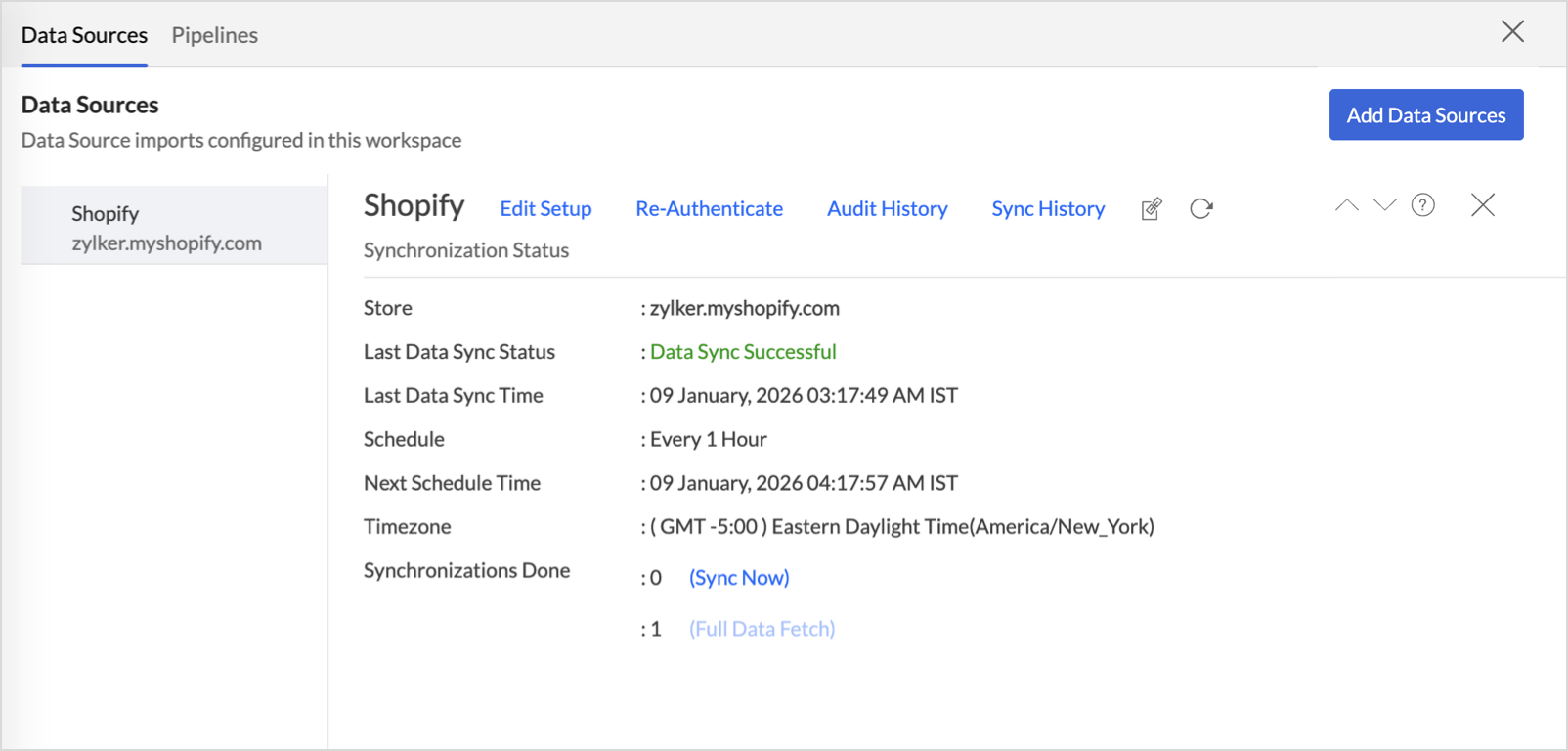Open Edit Setup for Shopify

(545, 209)
